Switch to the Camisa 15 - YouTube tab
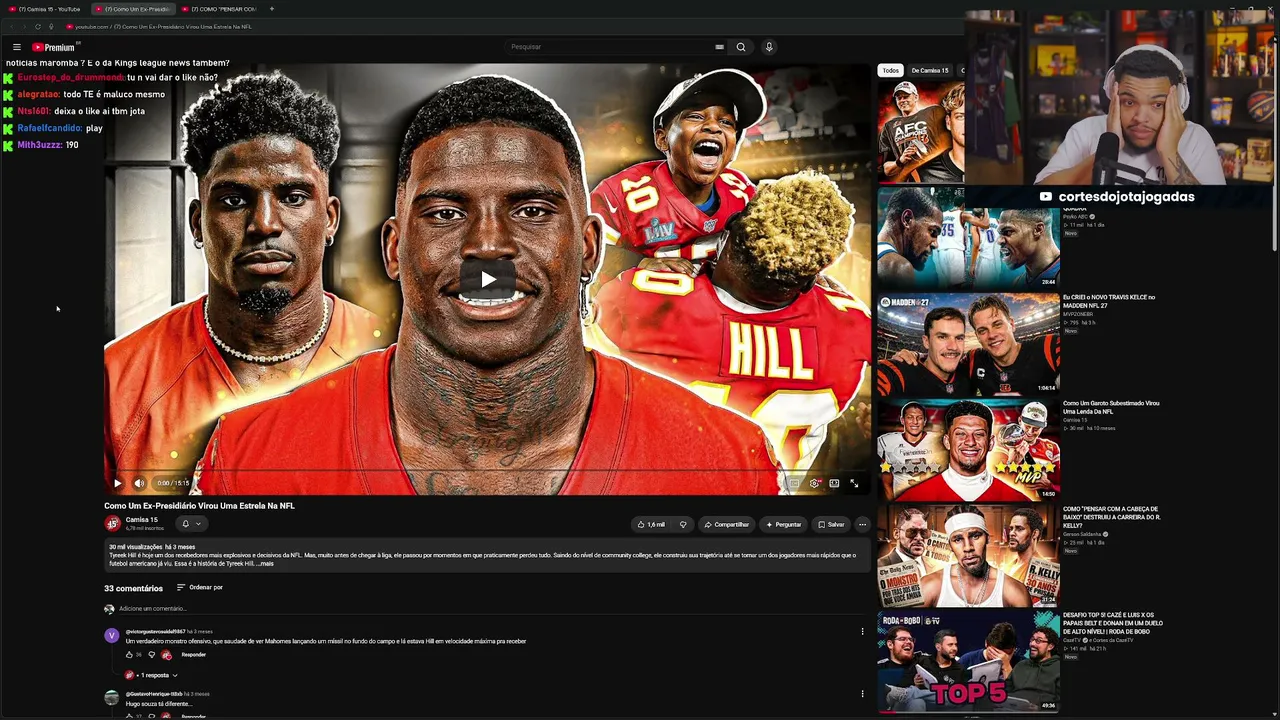Image resolution: width=1280 pixels, height=720 pixels. click(x=46, y=9)
